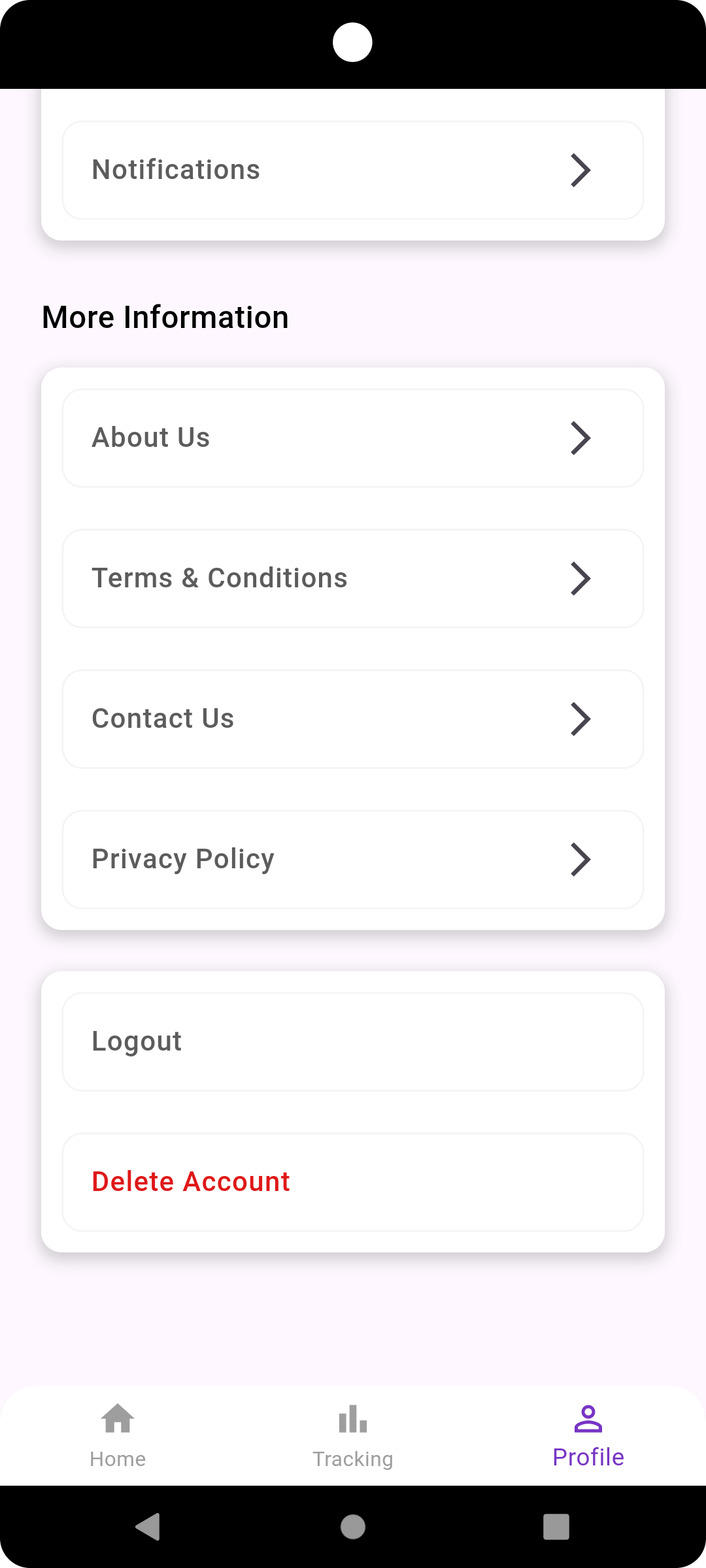The width and height of the screenshot is (706, 1568).
Task: Open the Terms & Conditions text
Action: (x=220, y=578)
